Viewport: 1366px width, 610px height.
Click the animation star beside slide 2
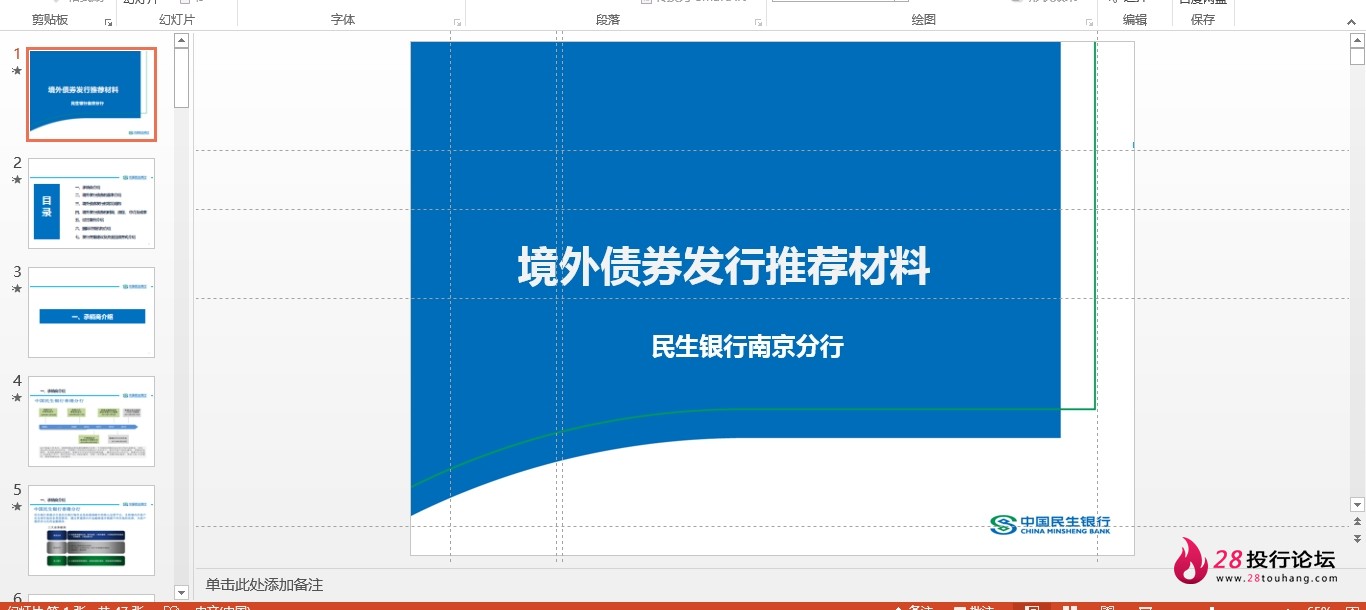(x=16, y=180)
